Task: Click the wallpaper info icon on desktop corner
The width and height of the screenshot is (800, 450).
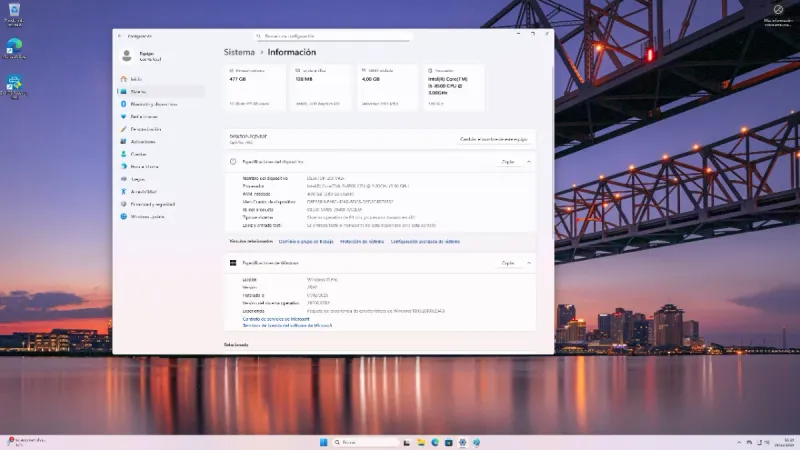Action: coord(778,10)
